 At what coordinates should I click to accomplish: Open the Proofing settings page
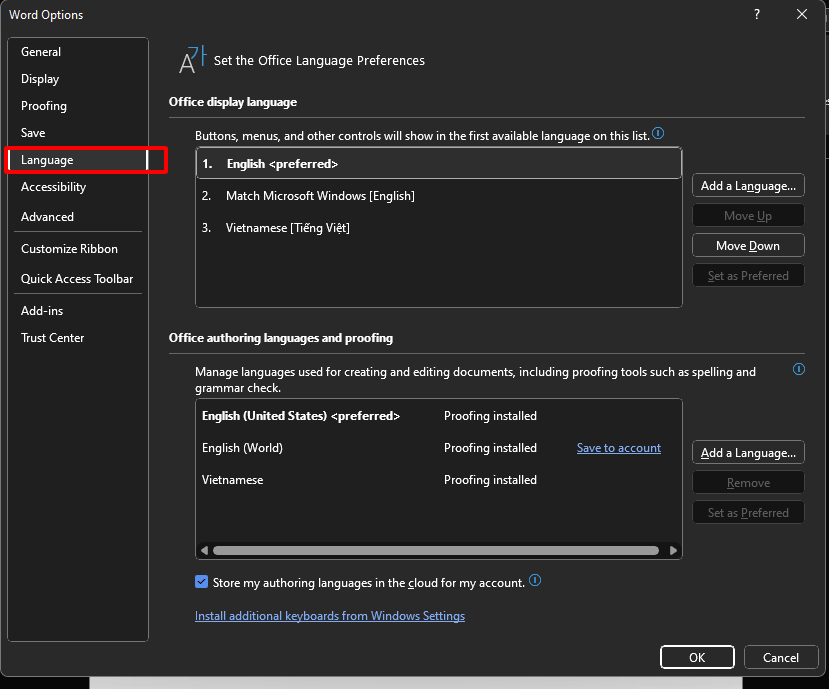(x=43, y=105)
